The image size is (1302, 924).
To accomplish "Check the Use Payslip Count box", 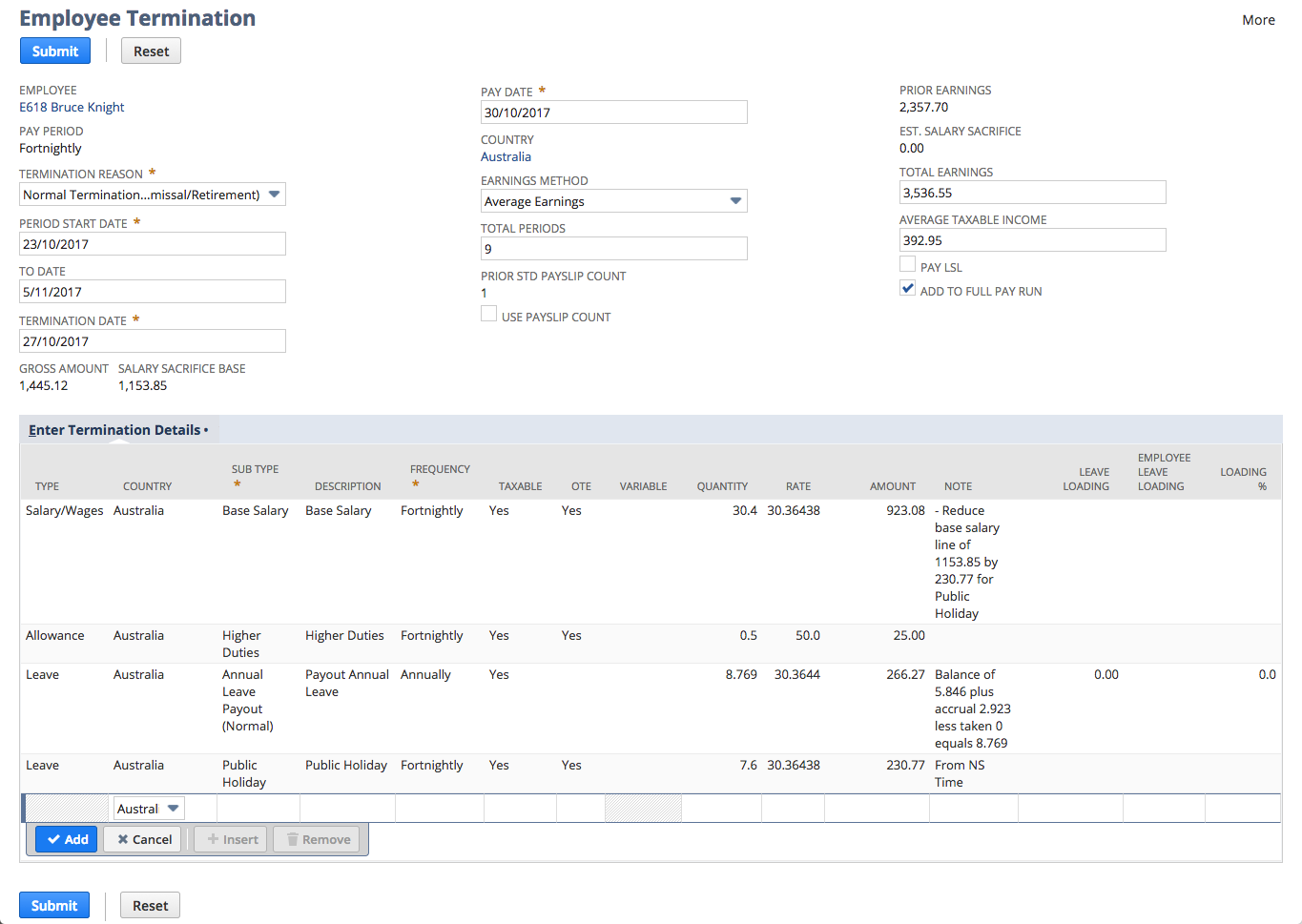I will coord(489,313).
